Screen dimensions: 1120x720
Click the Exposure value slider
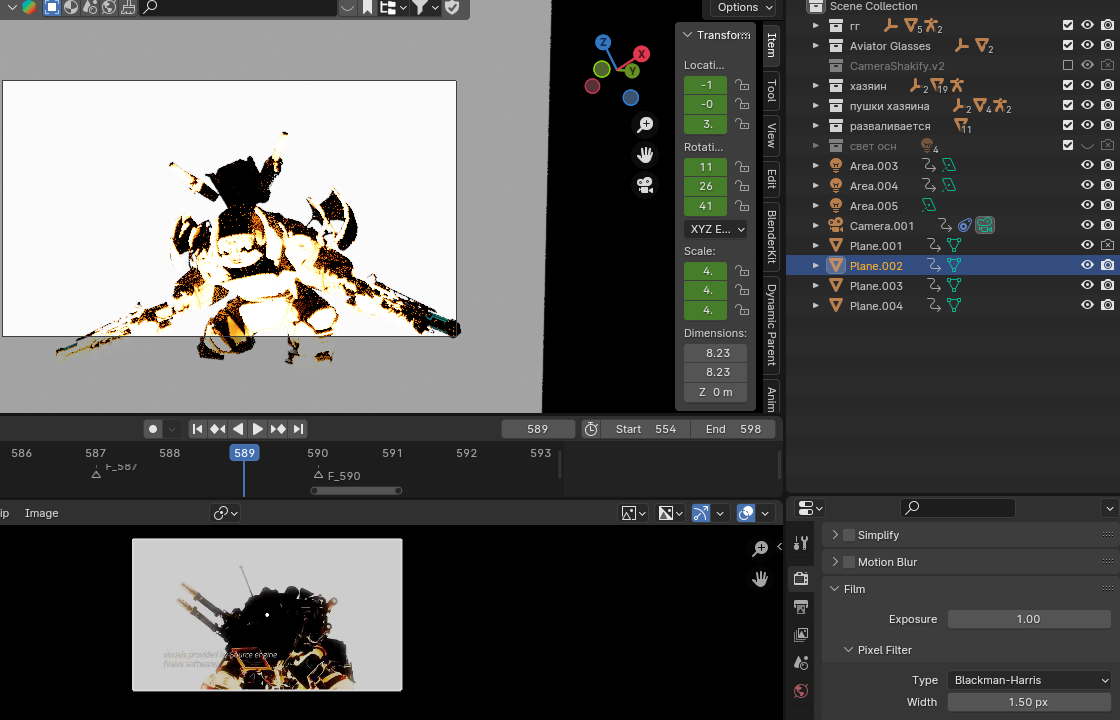coord(1028,619)
